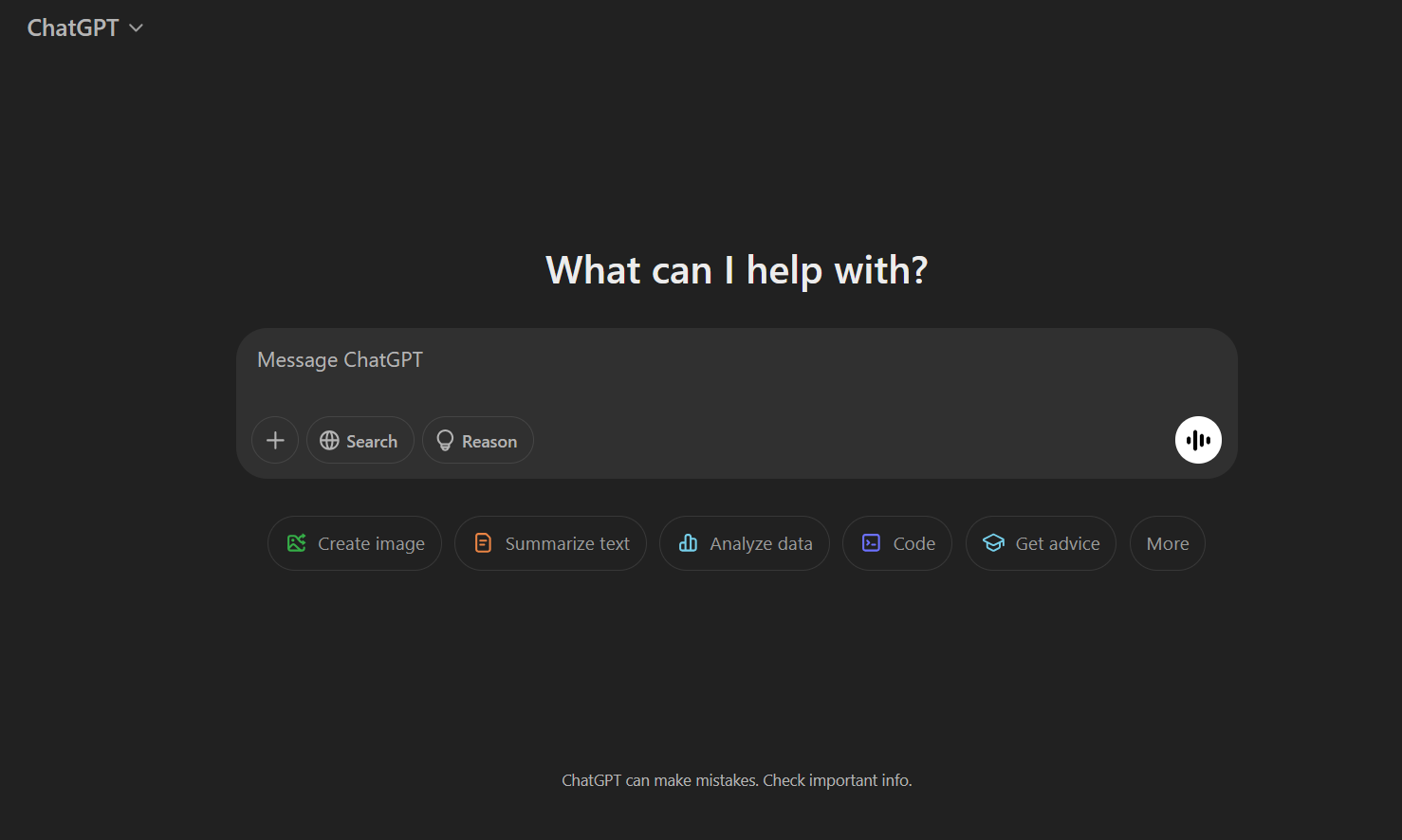The image size is (1402, 840).
Task: Click the "What can I help with?" heading
Action: 737,270
